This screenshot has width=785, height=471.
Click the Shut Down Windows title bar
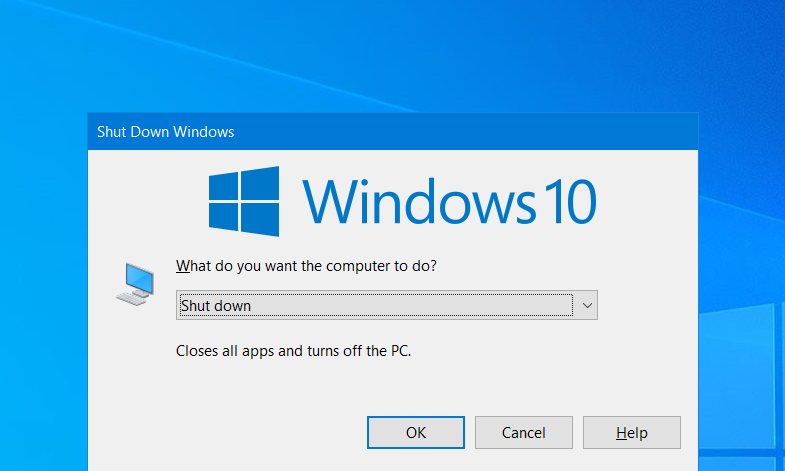click(x=392, y=132)
